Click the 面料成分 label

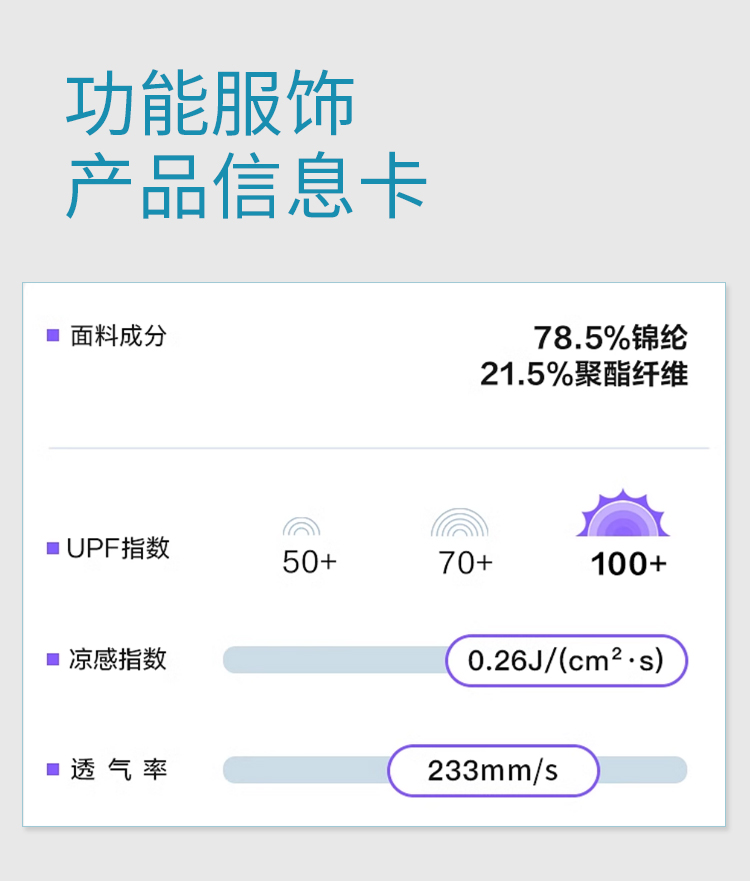pos(118,336)
